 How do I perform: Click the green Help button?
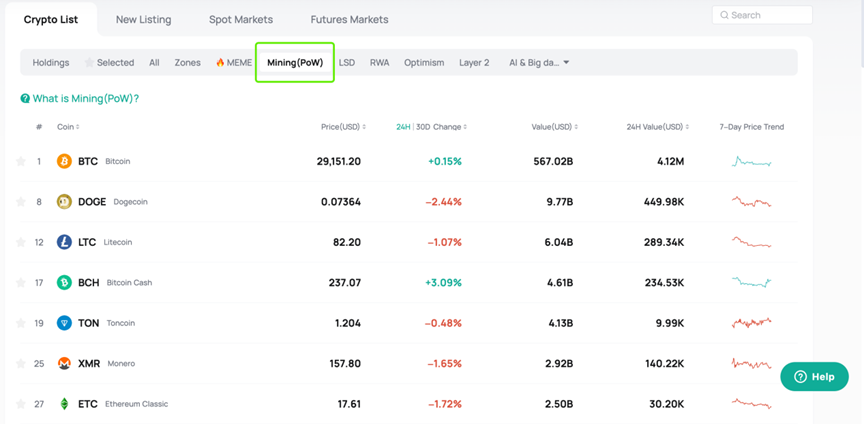814,377
